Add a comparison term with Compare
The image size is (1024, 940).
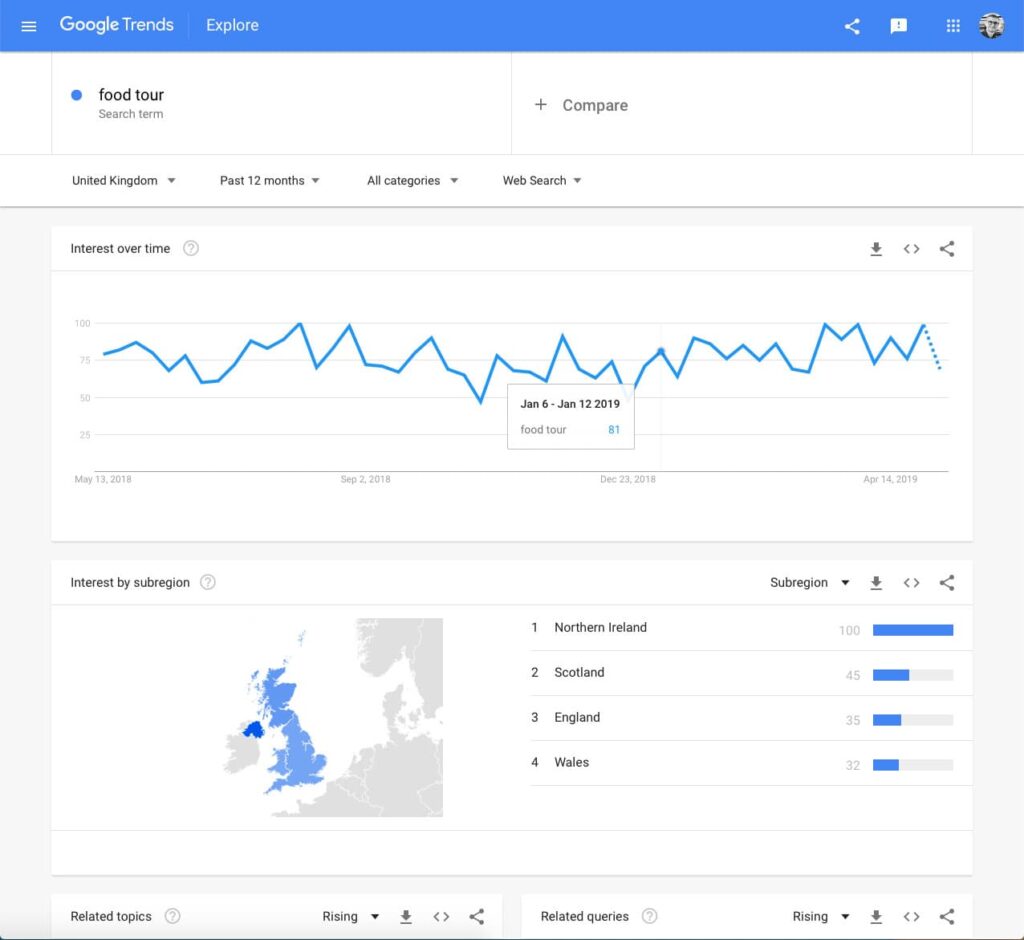pos(582,105)
